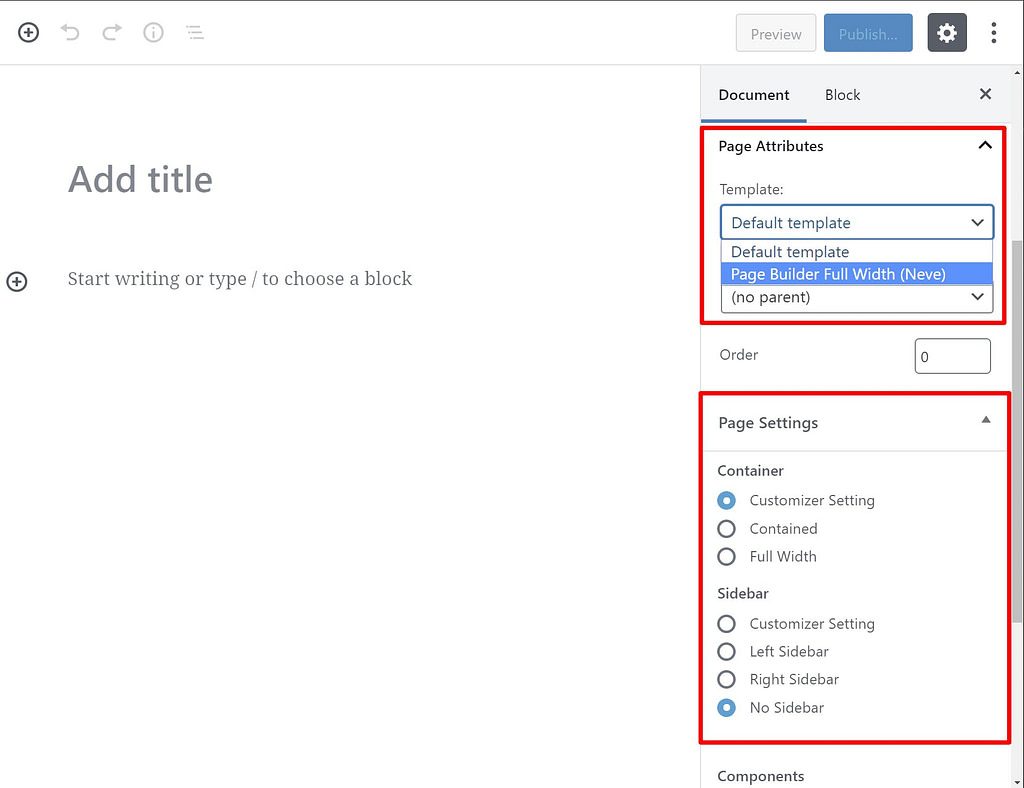Select the Contained container option
This screenshot has height=788, width=1024.
pyautogui.click(x=726, y=528)
